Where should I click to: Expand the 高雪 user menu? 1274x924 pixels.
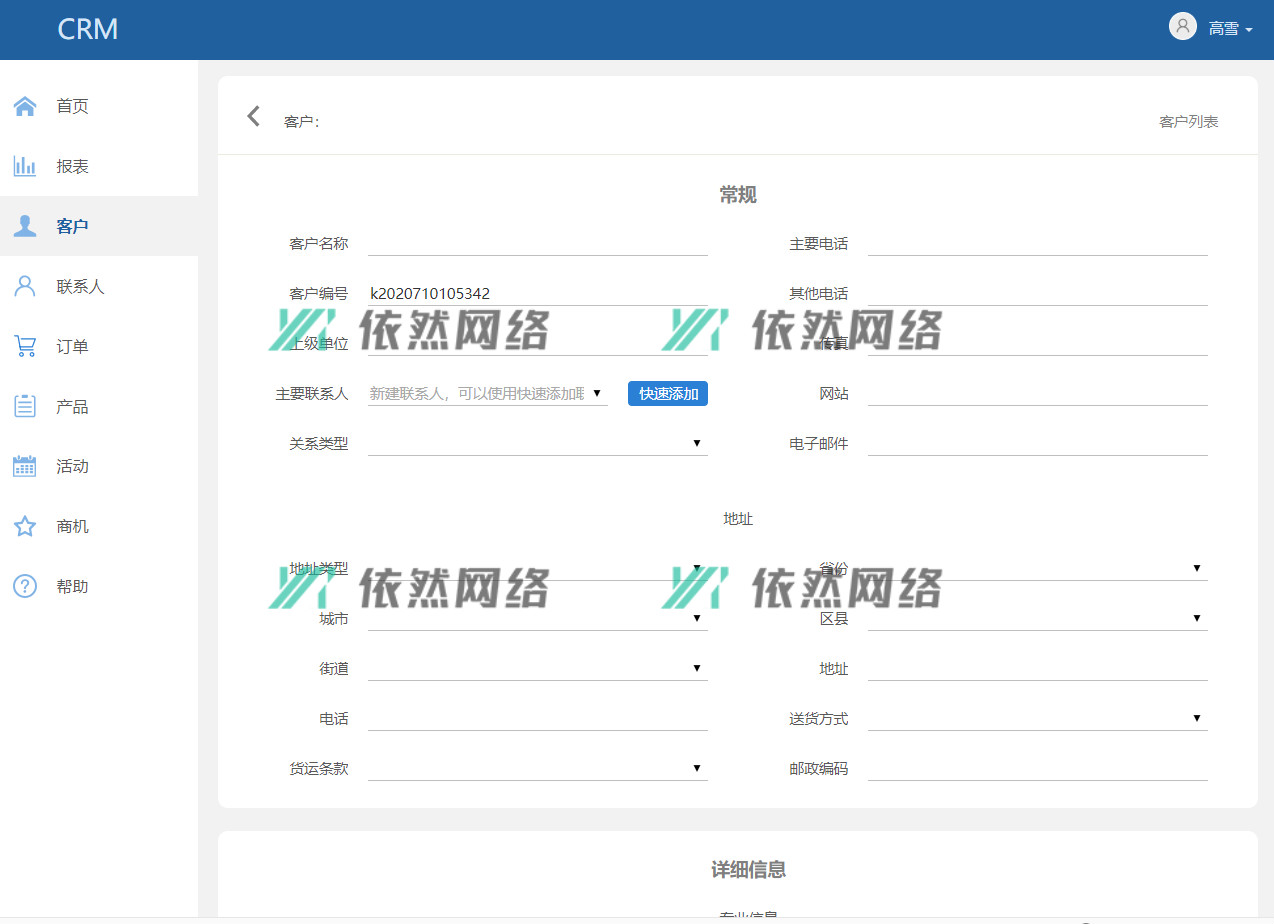1230,29
